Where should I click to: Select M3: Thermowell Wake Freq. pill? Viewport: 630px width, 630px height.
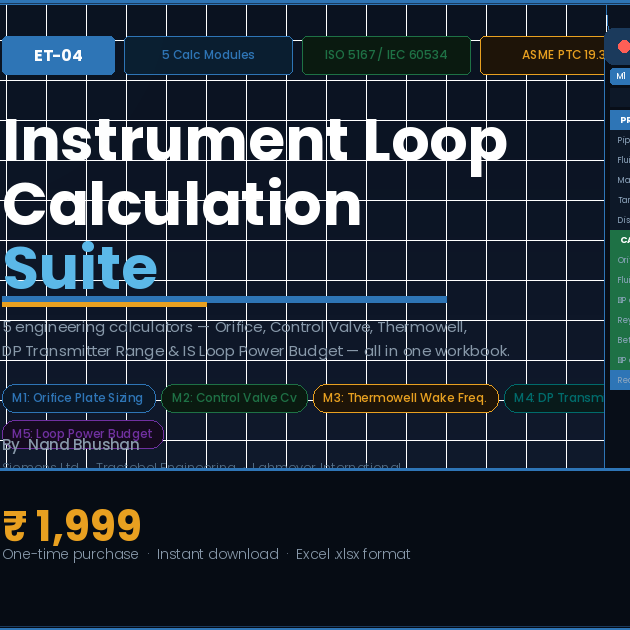coord(405,398)
